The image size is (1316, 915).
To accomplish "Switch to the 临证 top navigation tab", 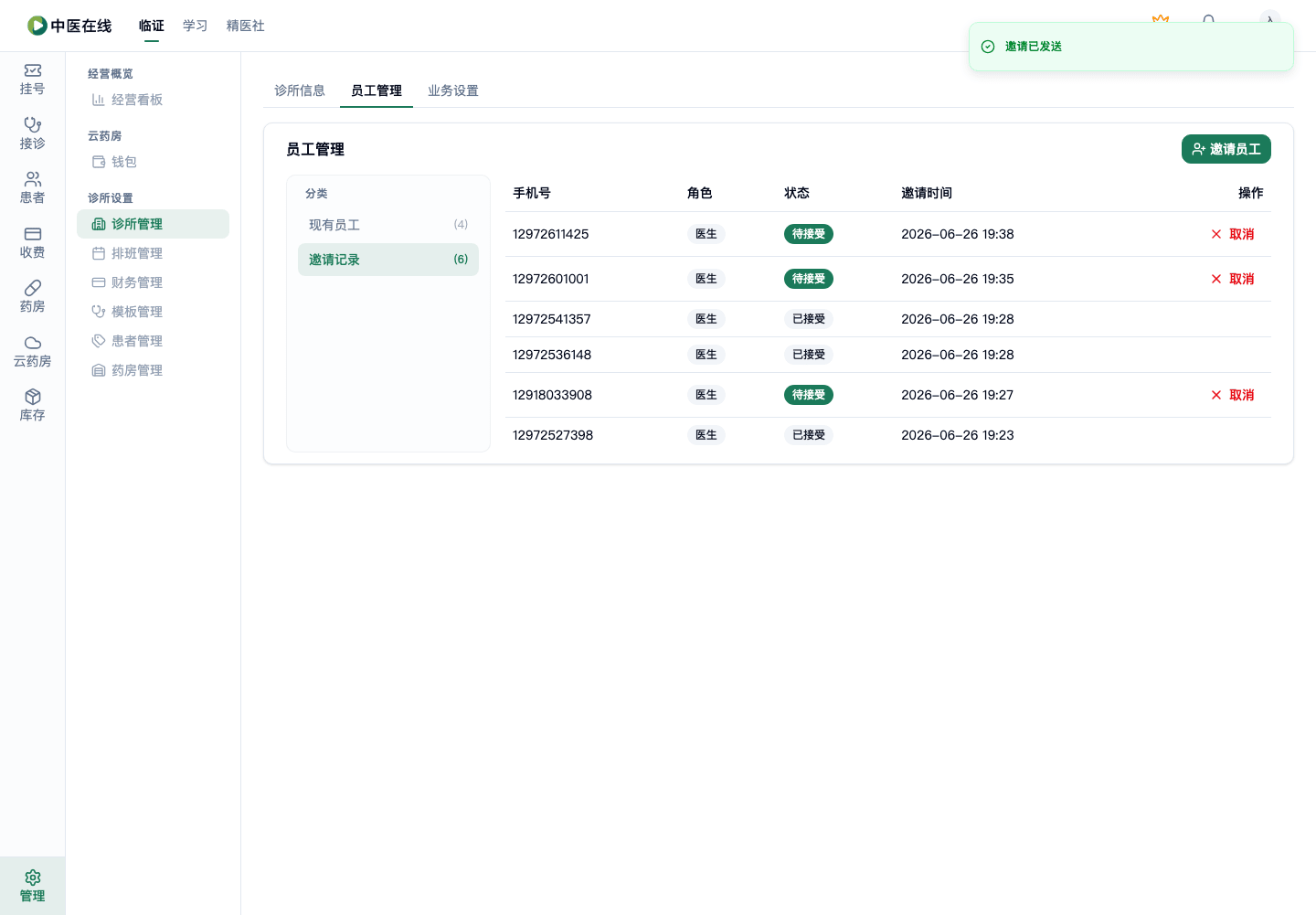I will 152,26.
